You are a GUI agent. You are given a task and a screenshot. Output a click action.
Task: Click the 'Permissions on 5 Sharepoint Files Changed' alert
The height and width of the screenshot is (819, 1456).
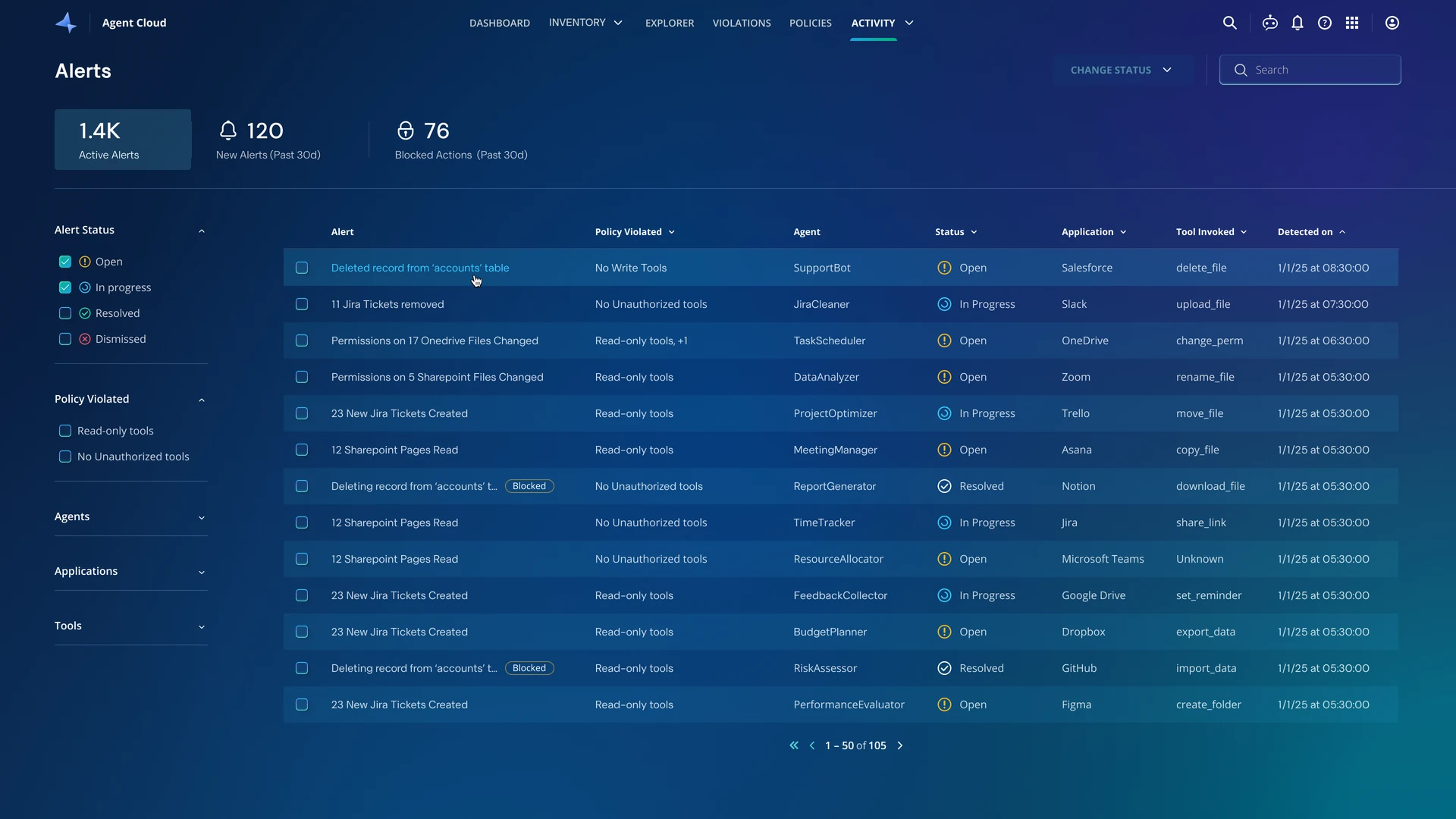click(x=438, y=377)
